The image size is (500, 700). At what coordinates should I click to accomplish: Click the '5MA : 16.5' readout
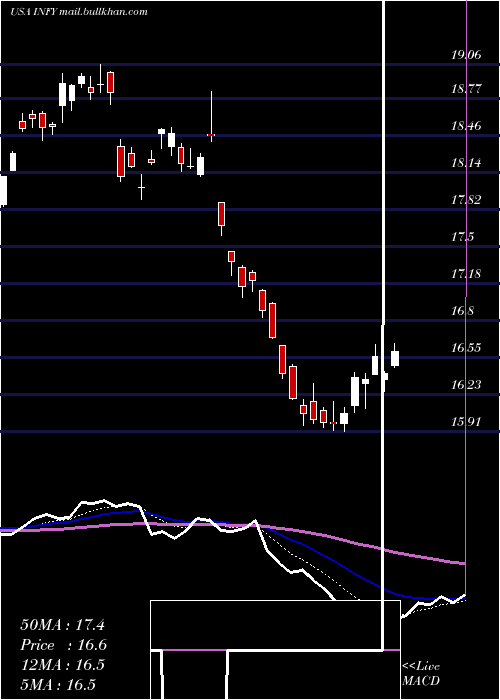[x=58, y=685]
